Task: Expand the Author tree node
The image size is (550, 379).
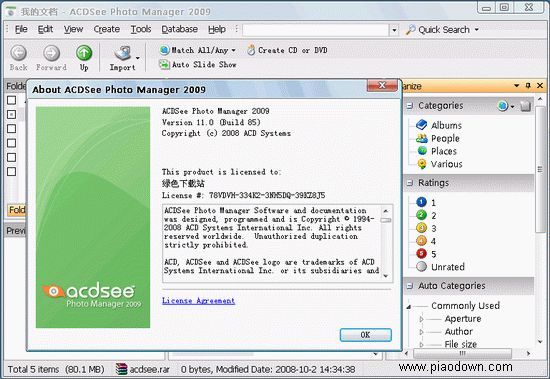Action: (422, 332)
